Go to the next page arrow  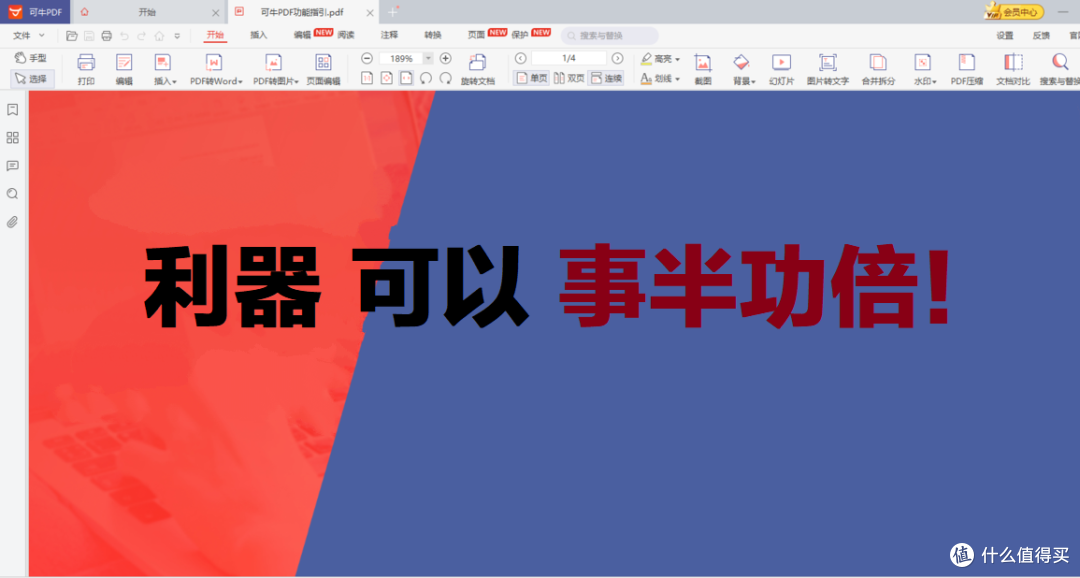618,59
